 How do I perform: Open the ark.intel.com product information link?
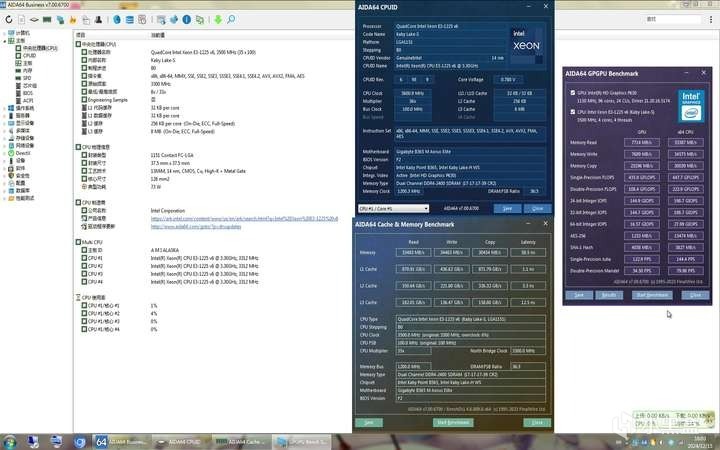pyautogui.click(x=244, y=219)
